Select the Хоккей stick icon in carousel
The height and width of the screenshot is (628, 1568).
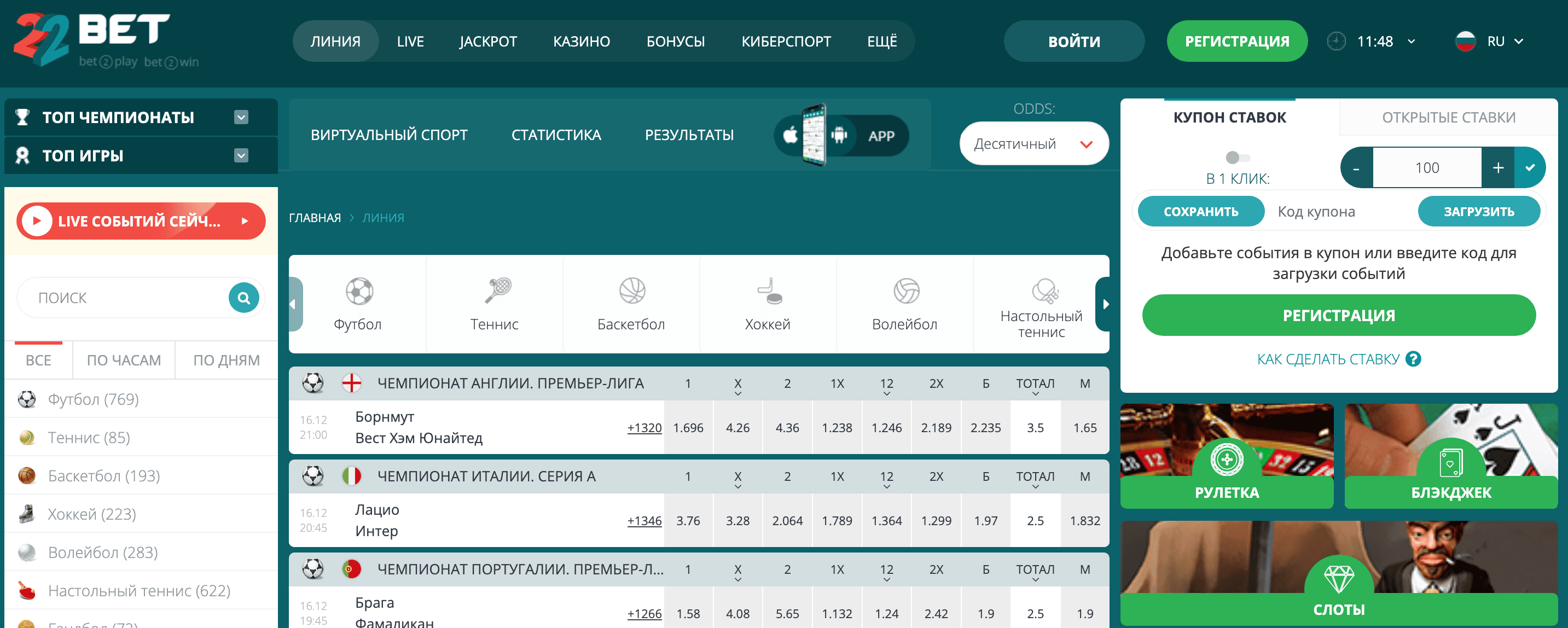769,291
